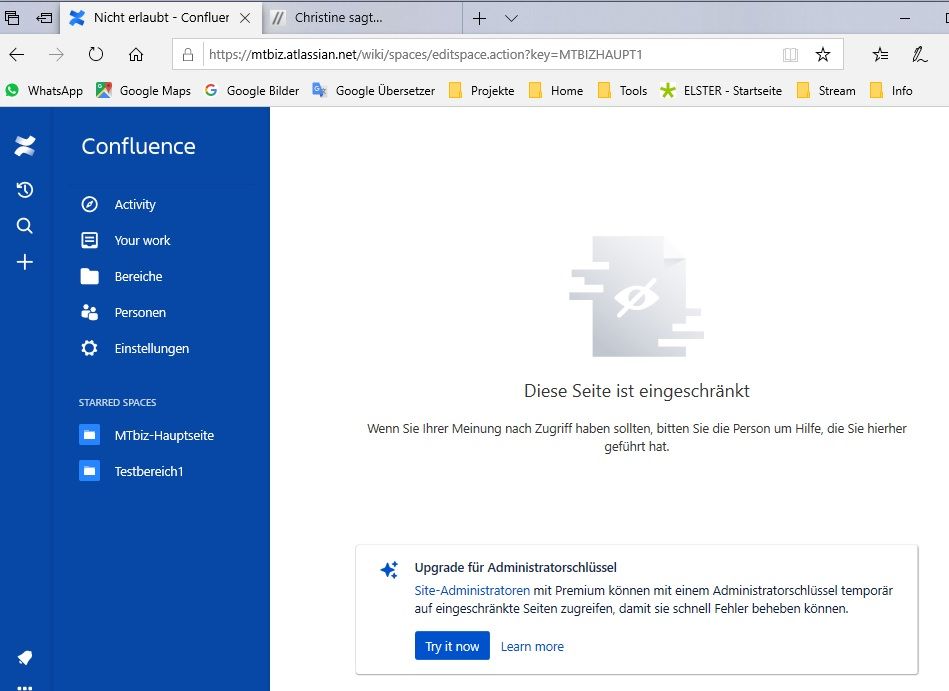949x691 pixels.
Task: Reload the page with refresh icon
Action: [x=96, y=54]
